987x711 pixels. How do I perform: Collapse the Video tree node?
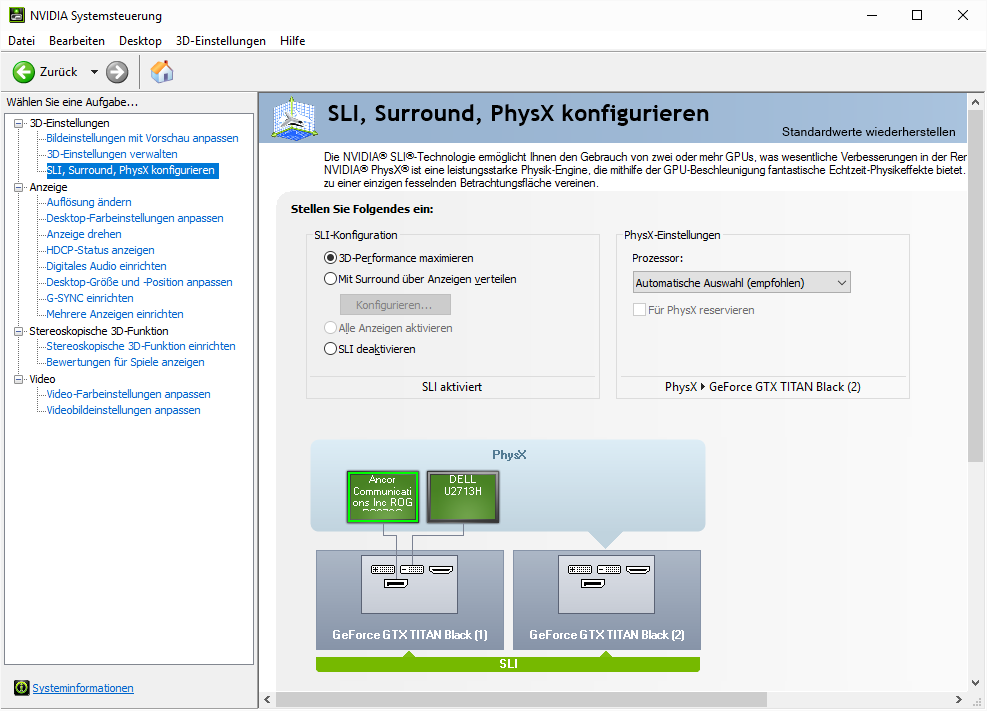pos(19,379)
